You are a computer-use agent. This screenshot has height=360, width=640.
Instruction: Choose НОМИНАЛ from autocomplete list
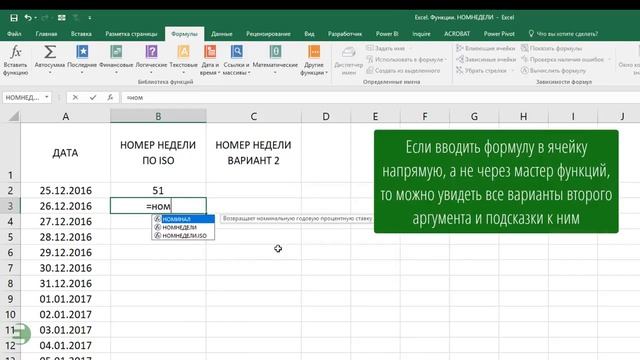tap(183, 219)
